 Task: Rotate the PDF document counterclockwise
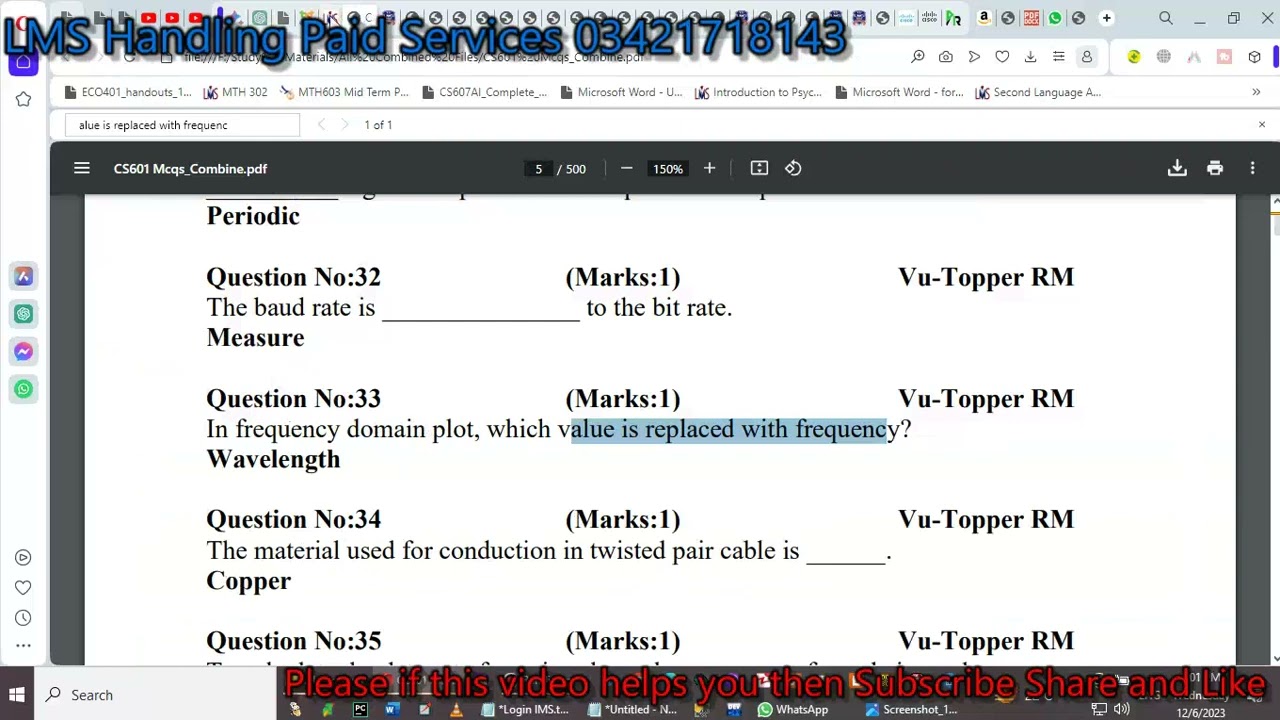click(793, 168)
